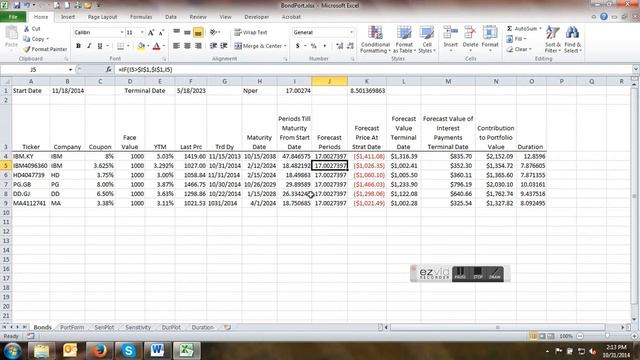
Task: Open the number format General dropdown
Action: click(351, 32)
